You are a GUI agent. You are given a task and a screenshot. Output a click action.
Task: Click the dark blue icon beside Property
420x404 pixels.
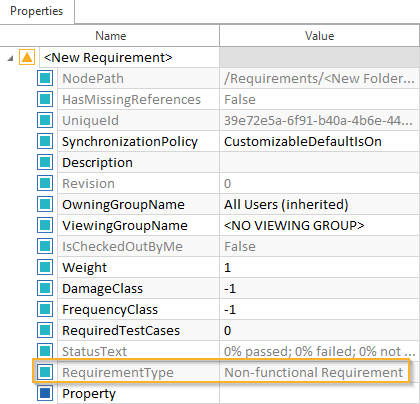tap(45, 393)
